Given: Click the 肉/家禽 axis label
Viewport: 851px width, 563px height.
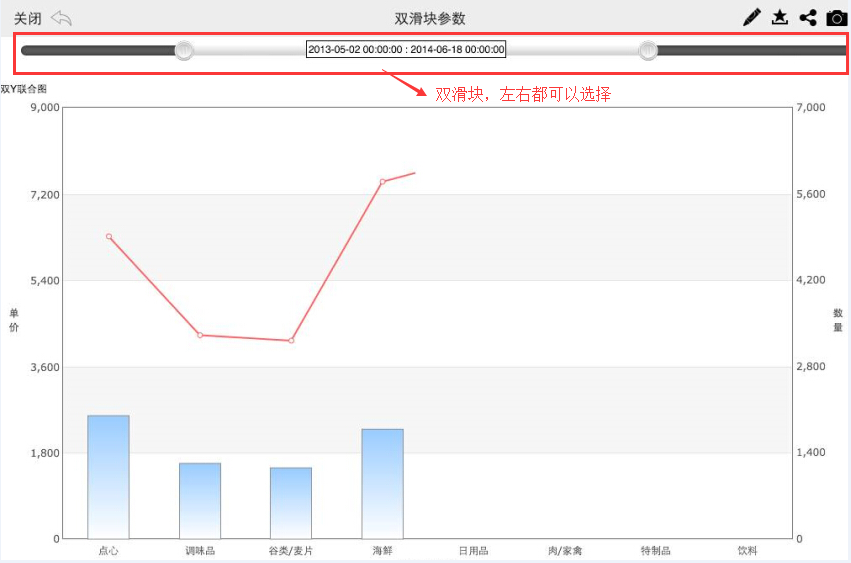Looking at the screenshot, I should (565, 551).
